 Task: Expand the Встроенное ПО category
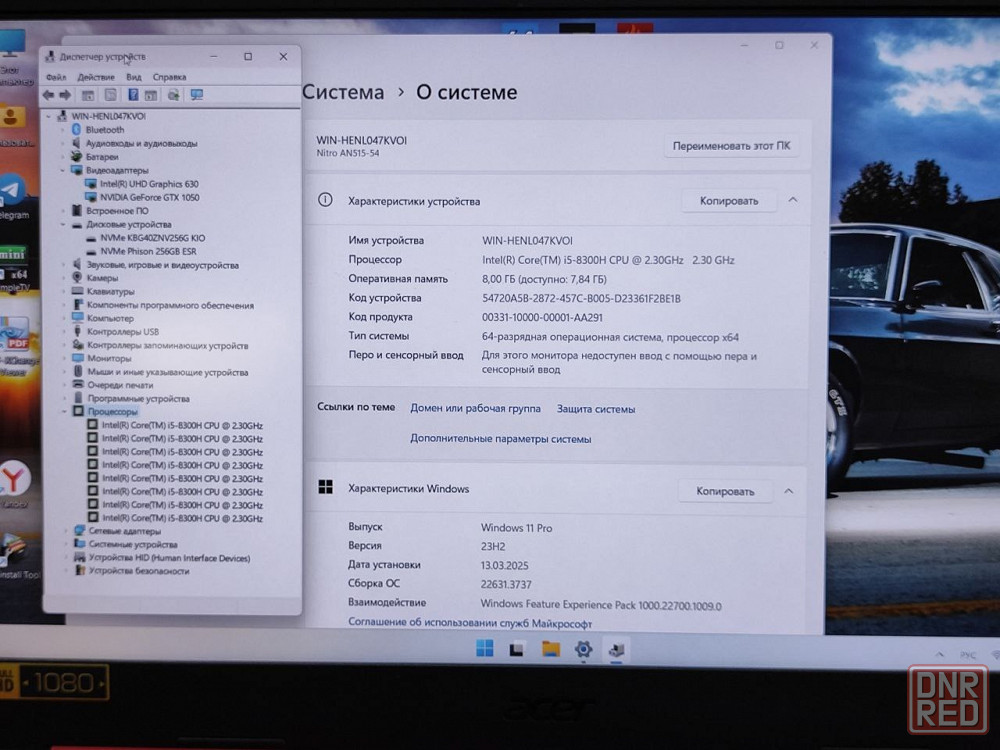[x=63, y=210]
